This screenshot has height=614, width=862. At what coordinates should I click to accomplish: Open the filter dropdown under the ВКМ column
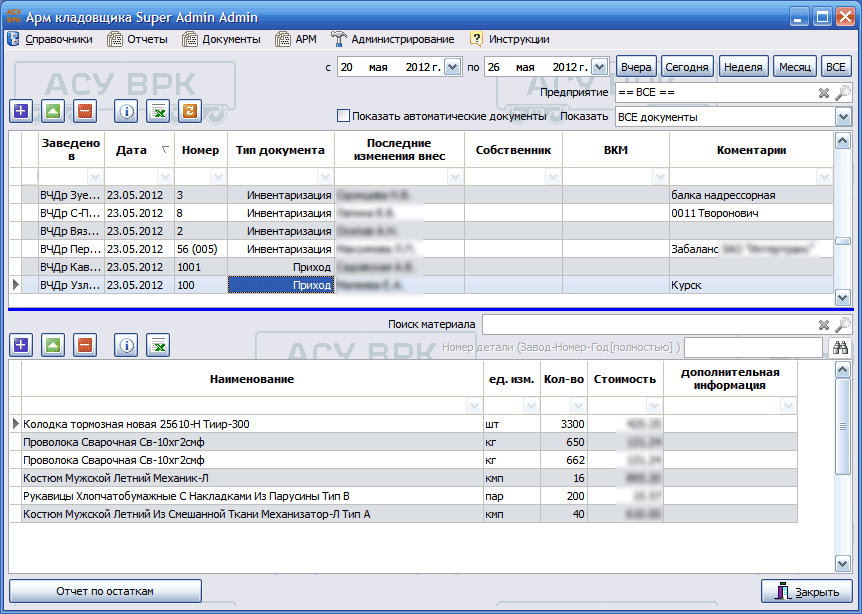tap(660, 177)
